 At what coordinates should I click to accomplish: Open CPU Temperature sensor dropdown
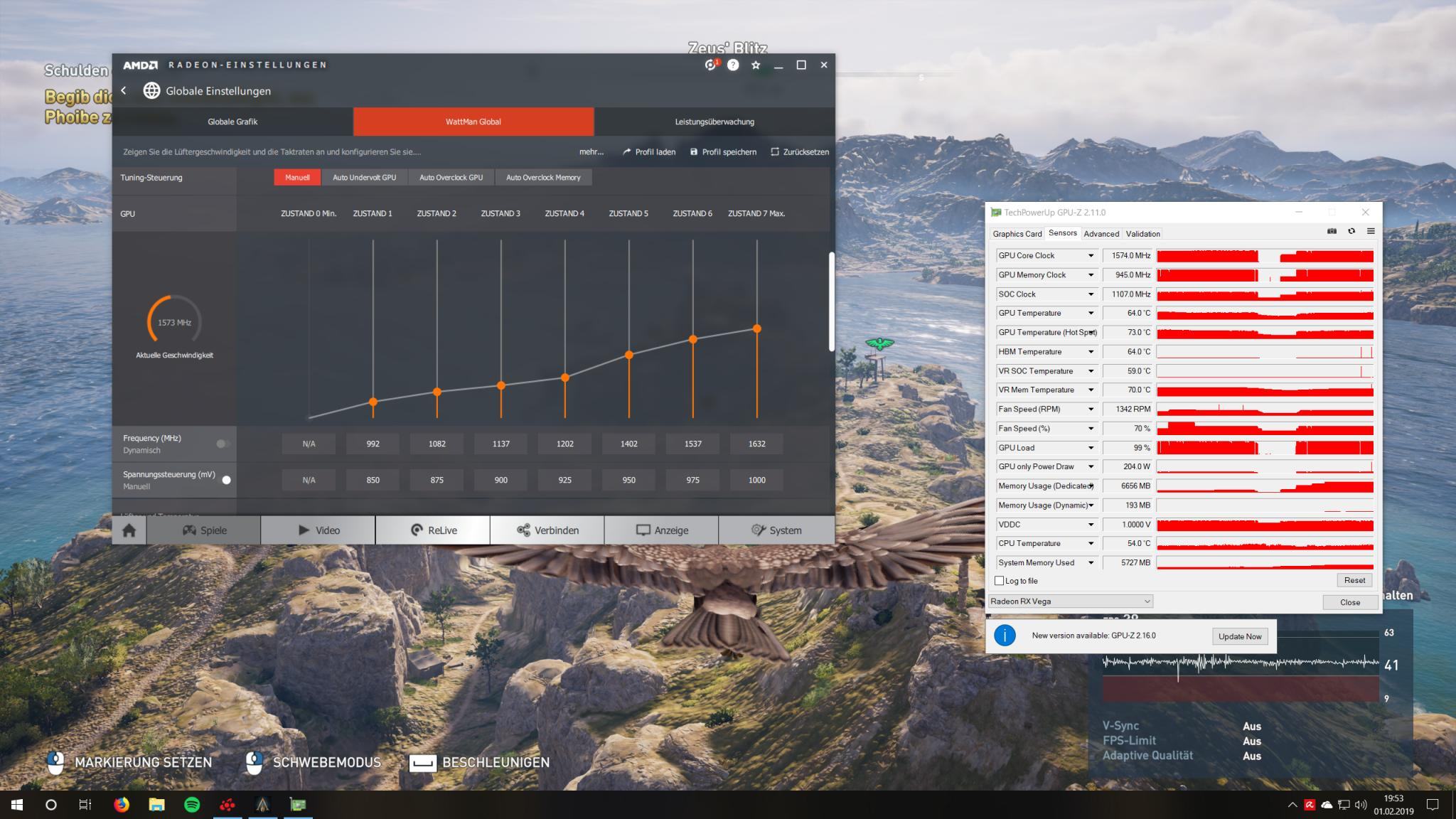click(x=1091, y=544)
